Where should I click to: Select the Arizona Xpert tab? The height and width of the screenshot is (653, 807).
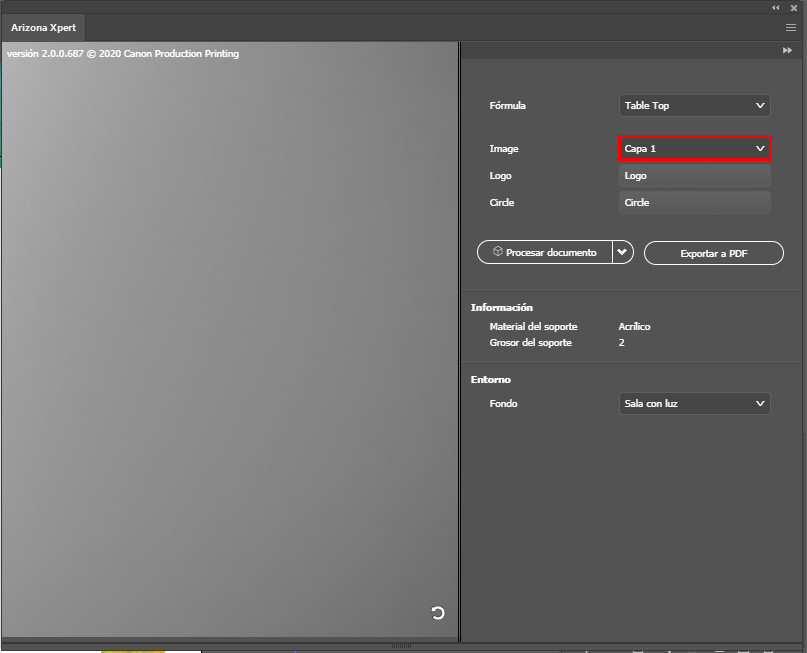(43, 28)
